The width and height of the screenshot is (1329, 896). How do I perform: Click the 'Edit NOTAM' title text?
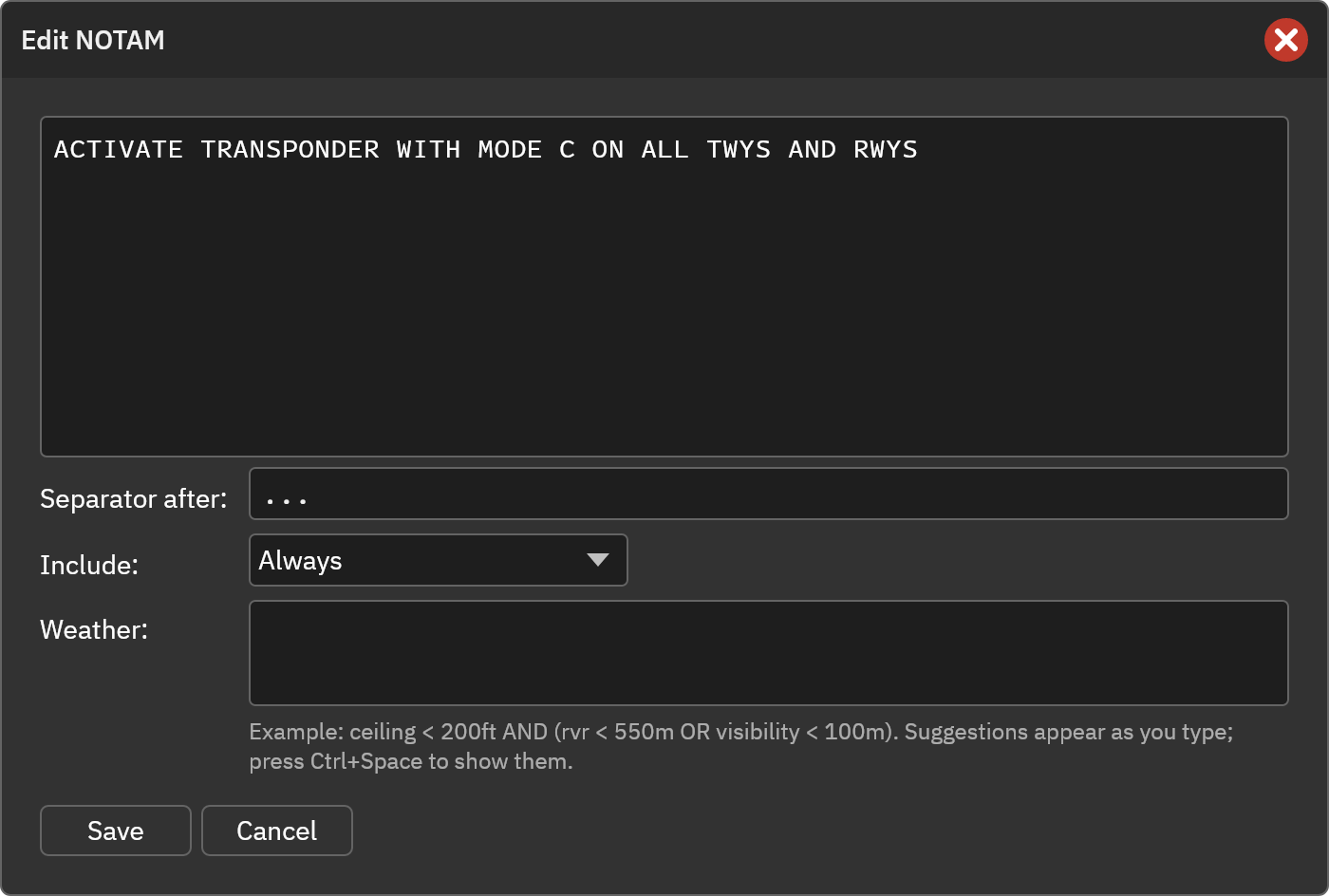pyautogui.click(x=93, y=40)
